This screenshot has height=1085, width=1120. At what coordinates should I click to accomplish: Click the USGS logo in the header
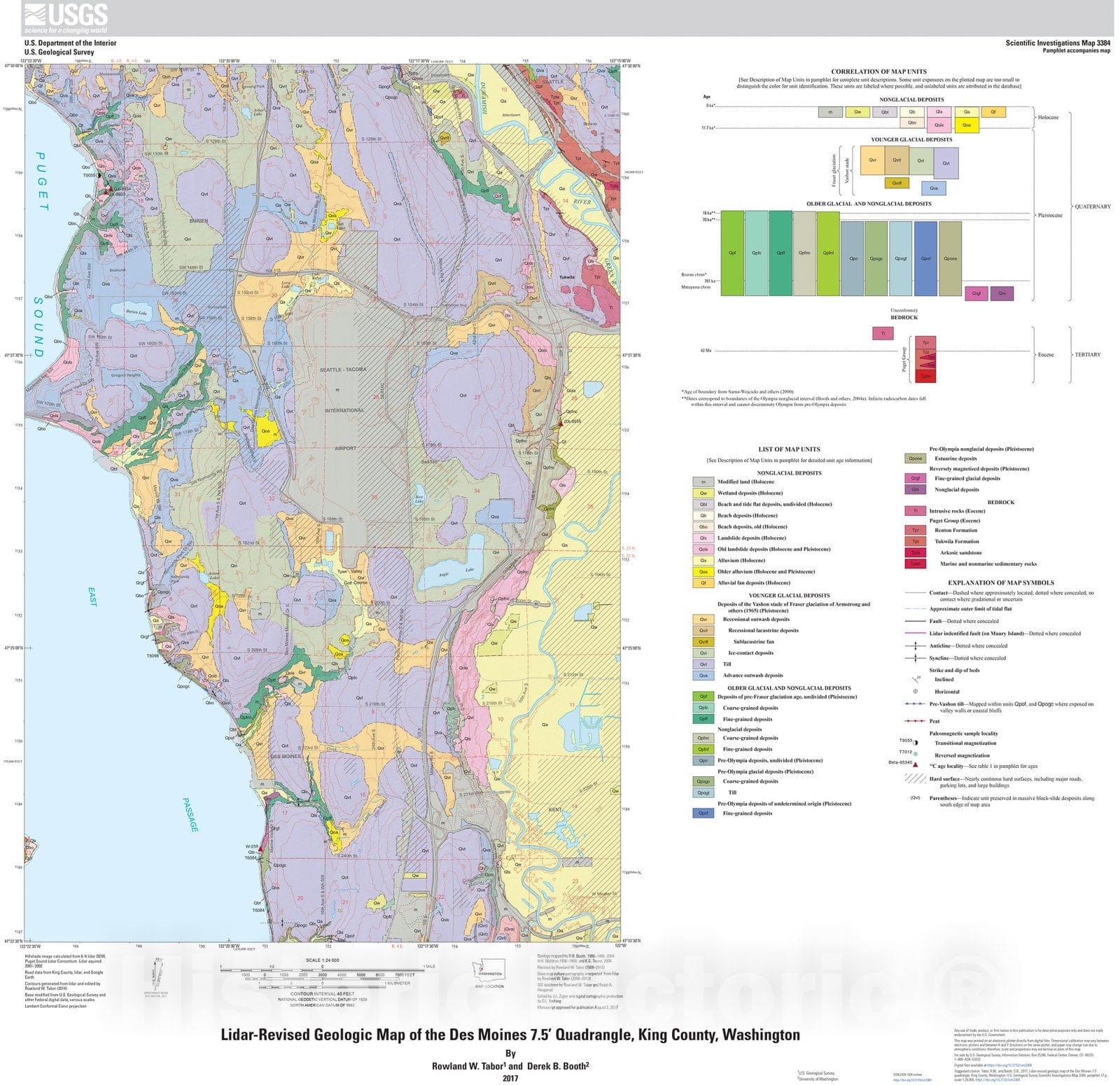(66, 18)
